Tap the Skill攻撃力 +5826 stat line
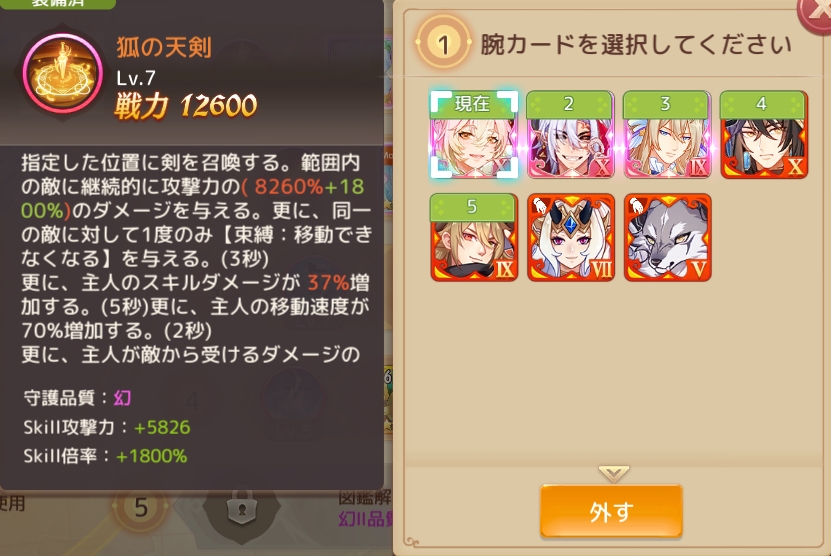831x556 pixels. click(107, 427)
